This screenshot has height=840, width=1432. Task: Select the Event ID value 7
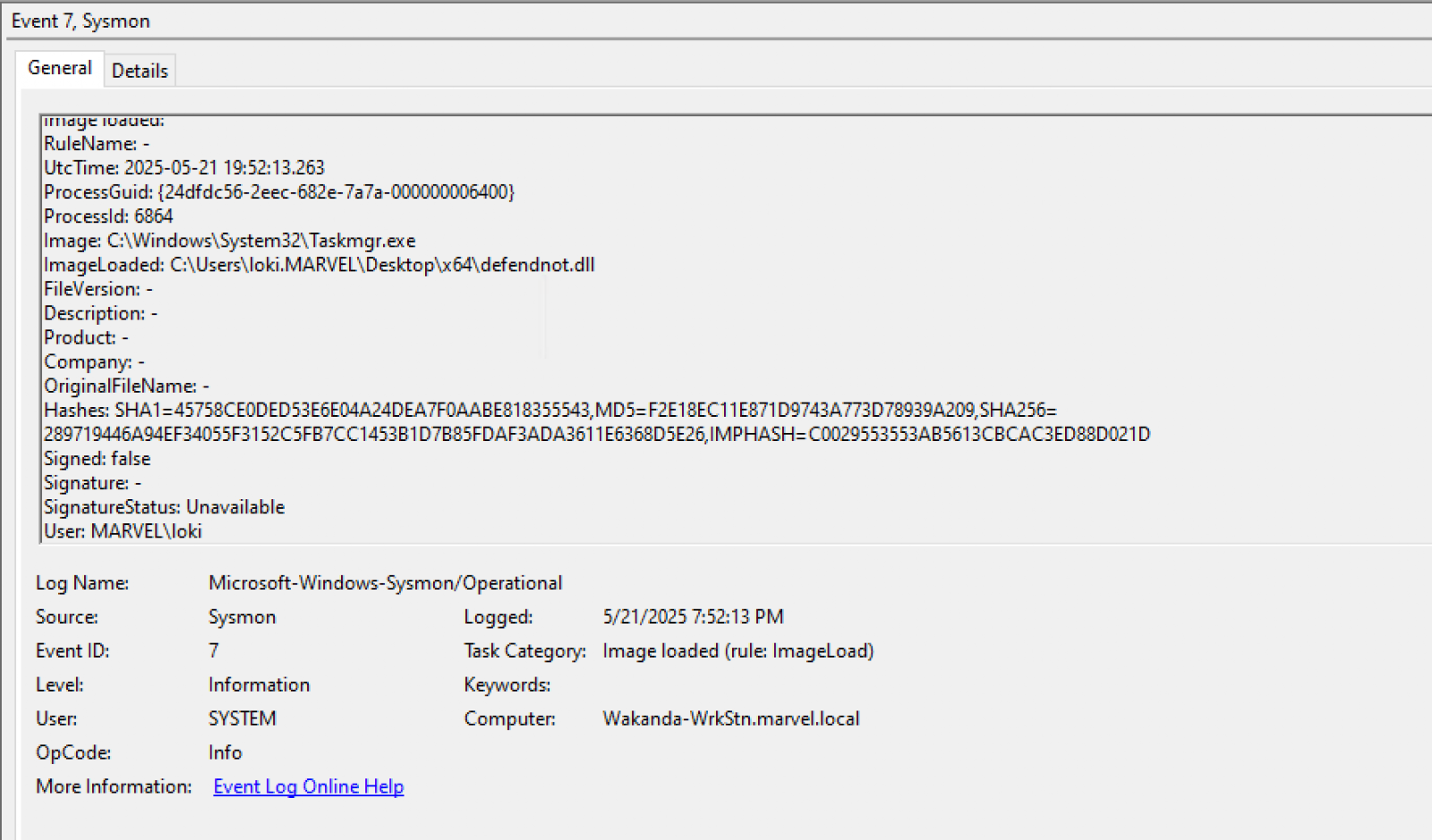pos(214,651)
